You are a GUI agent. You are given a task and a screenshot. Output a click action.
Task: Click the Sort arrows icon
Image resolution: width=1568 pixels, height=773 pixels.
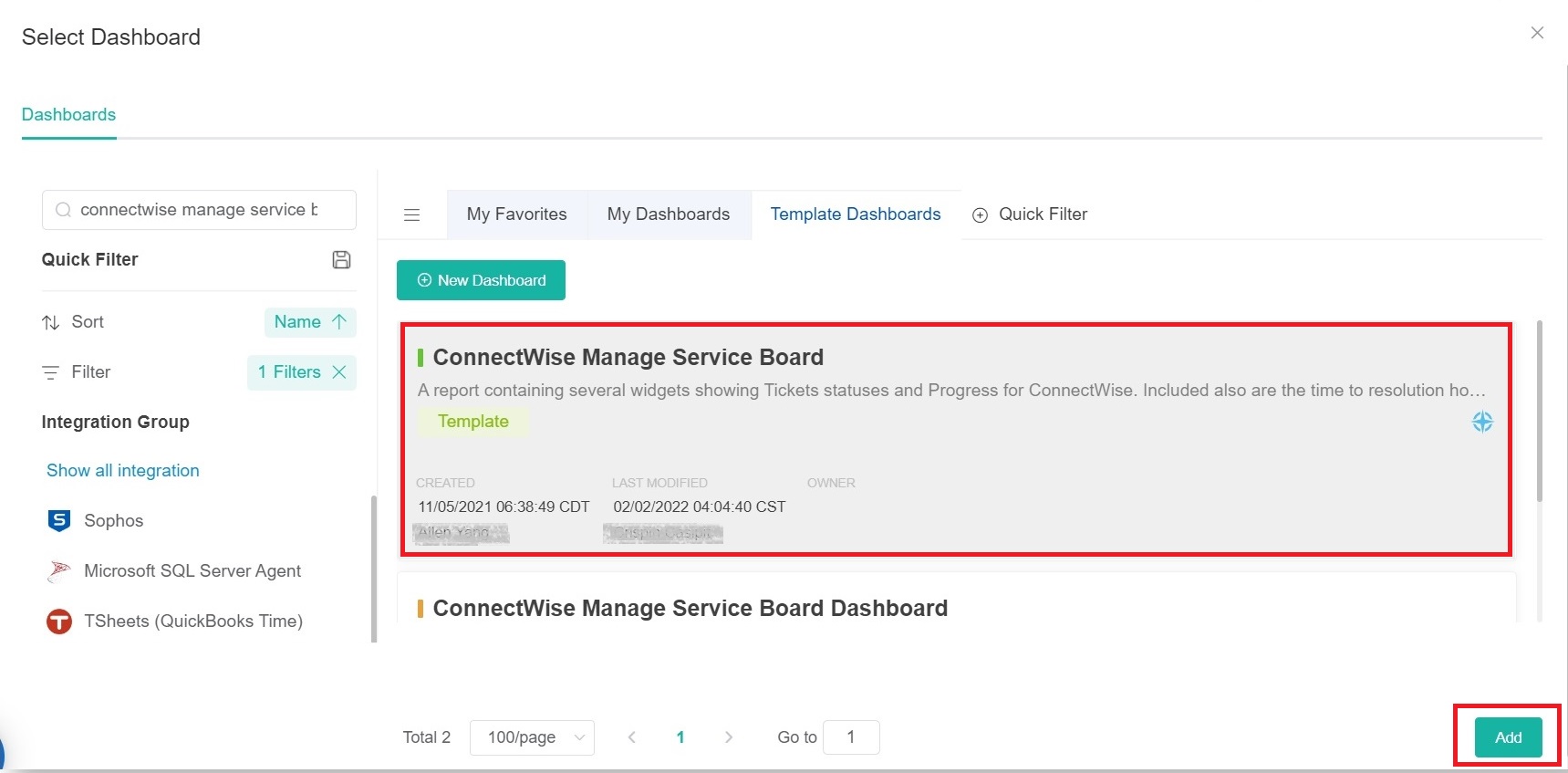coord(51,322)
